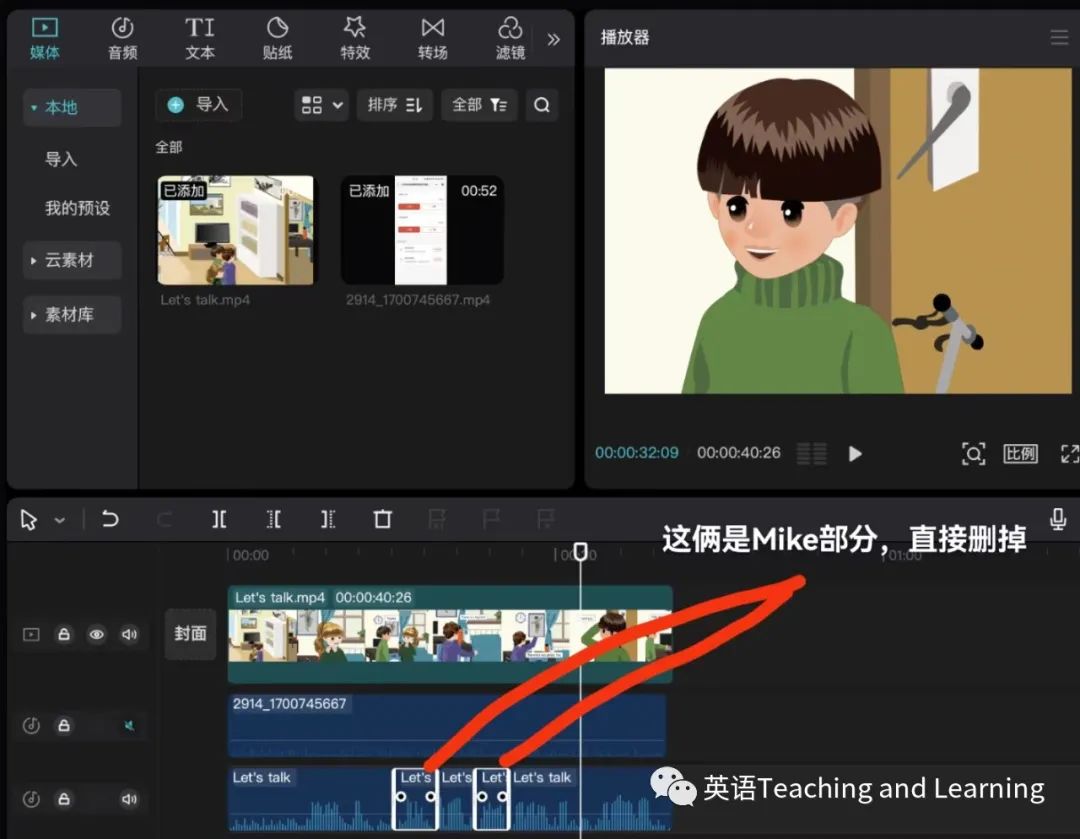Mute the Let's talk audio track
1080x839 pixels.
coord(129,799)
